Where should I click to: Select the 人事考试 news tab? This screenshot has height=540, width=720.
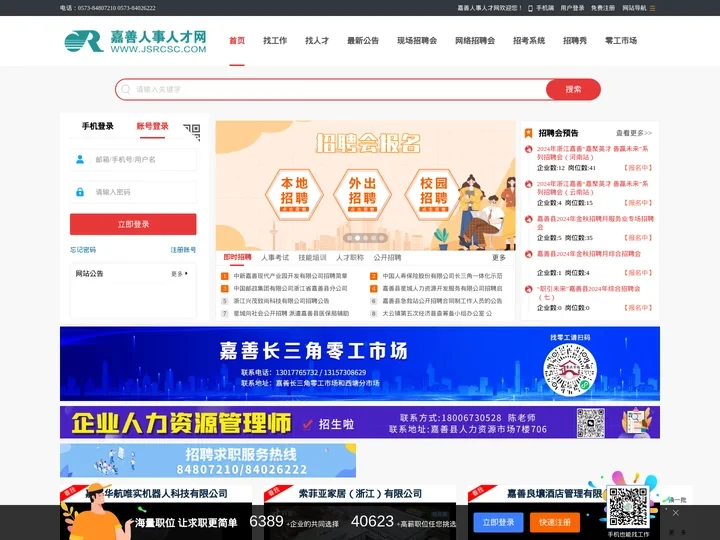(x=275, y=257)
